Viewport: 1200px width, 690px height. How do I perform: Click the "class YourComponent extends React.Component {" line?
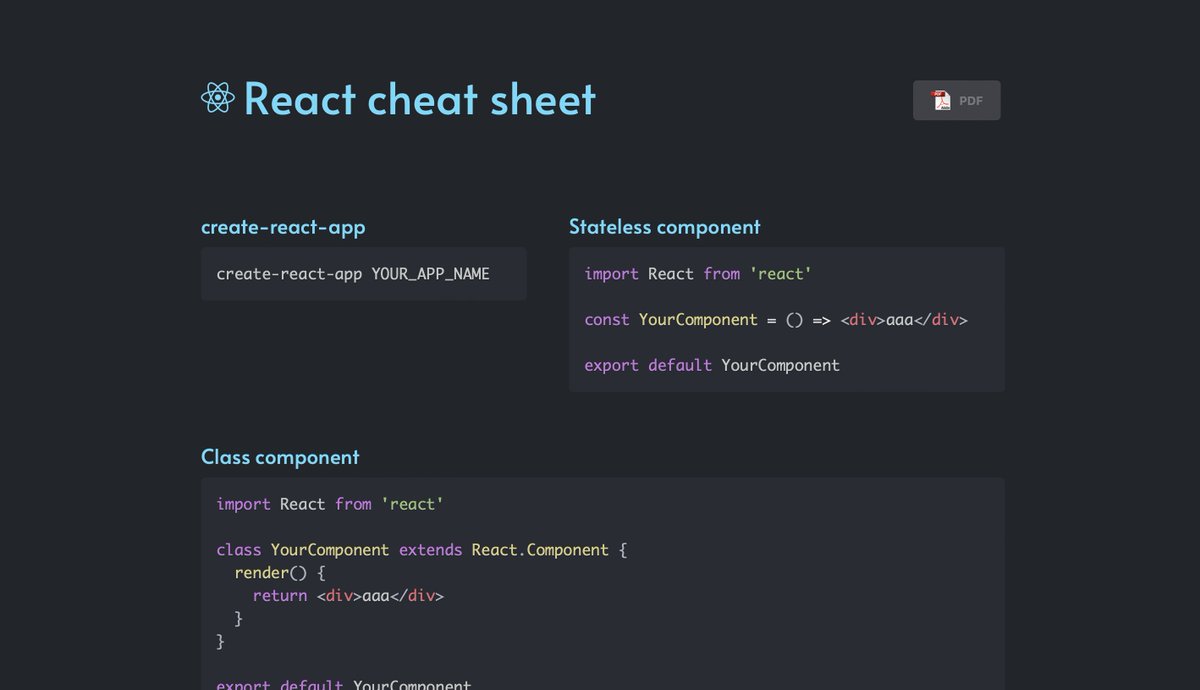[x=422, y=550]
